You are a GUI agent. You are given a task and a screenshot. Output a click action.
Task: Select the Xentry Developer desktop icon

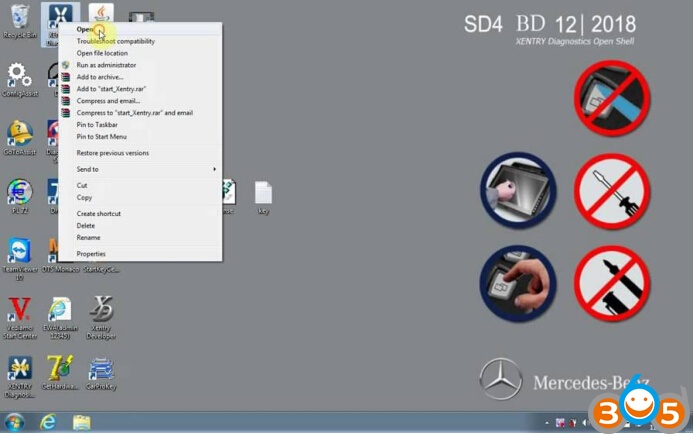[x=101, y=318]
